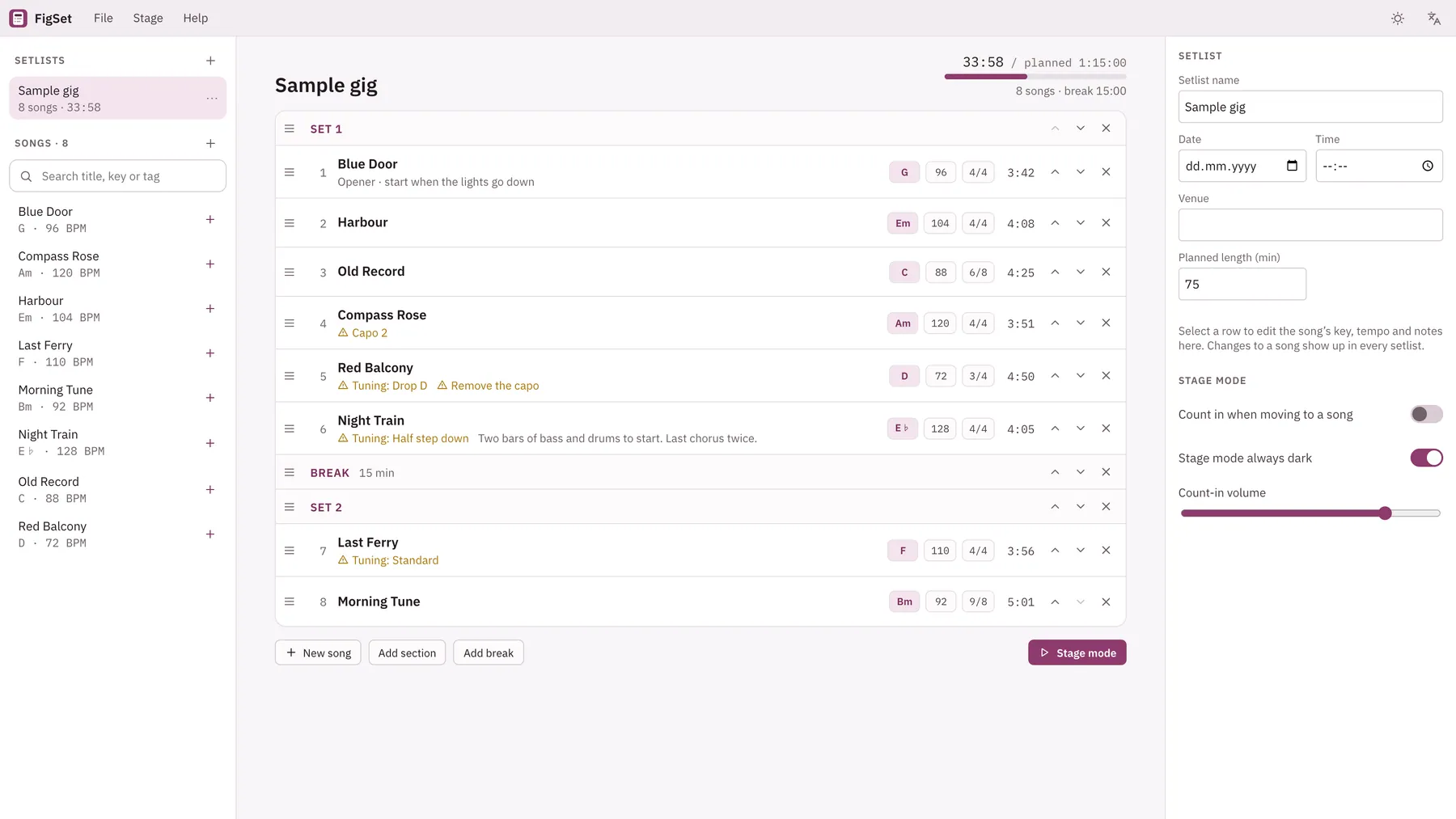Add a new setlist with plus icon
This screenshot has width=1456, height=819.
[x=210, y=61]
